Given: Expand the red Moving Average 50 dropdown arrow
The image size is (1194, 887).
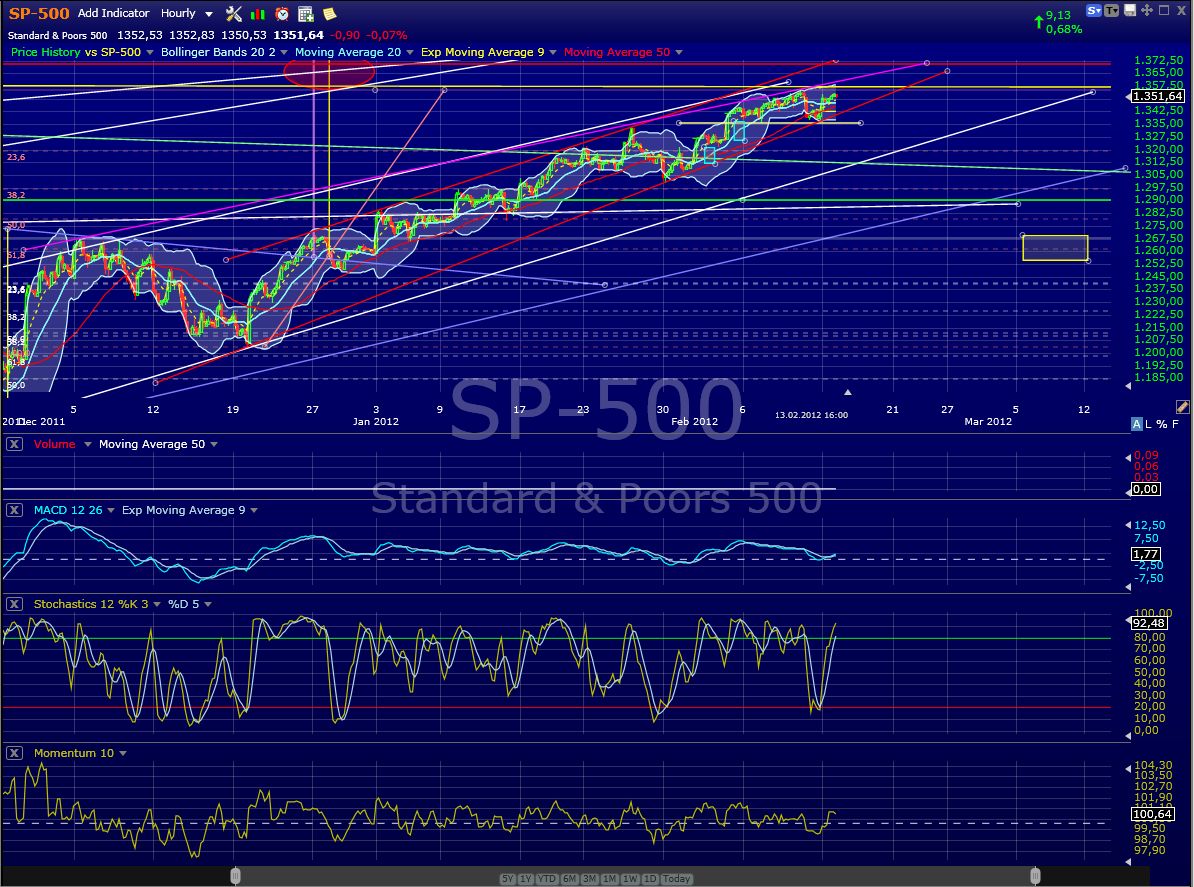Looking at the screenshot, I should [x=678, y=53].
